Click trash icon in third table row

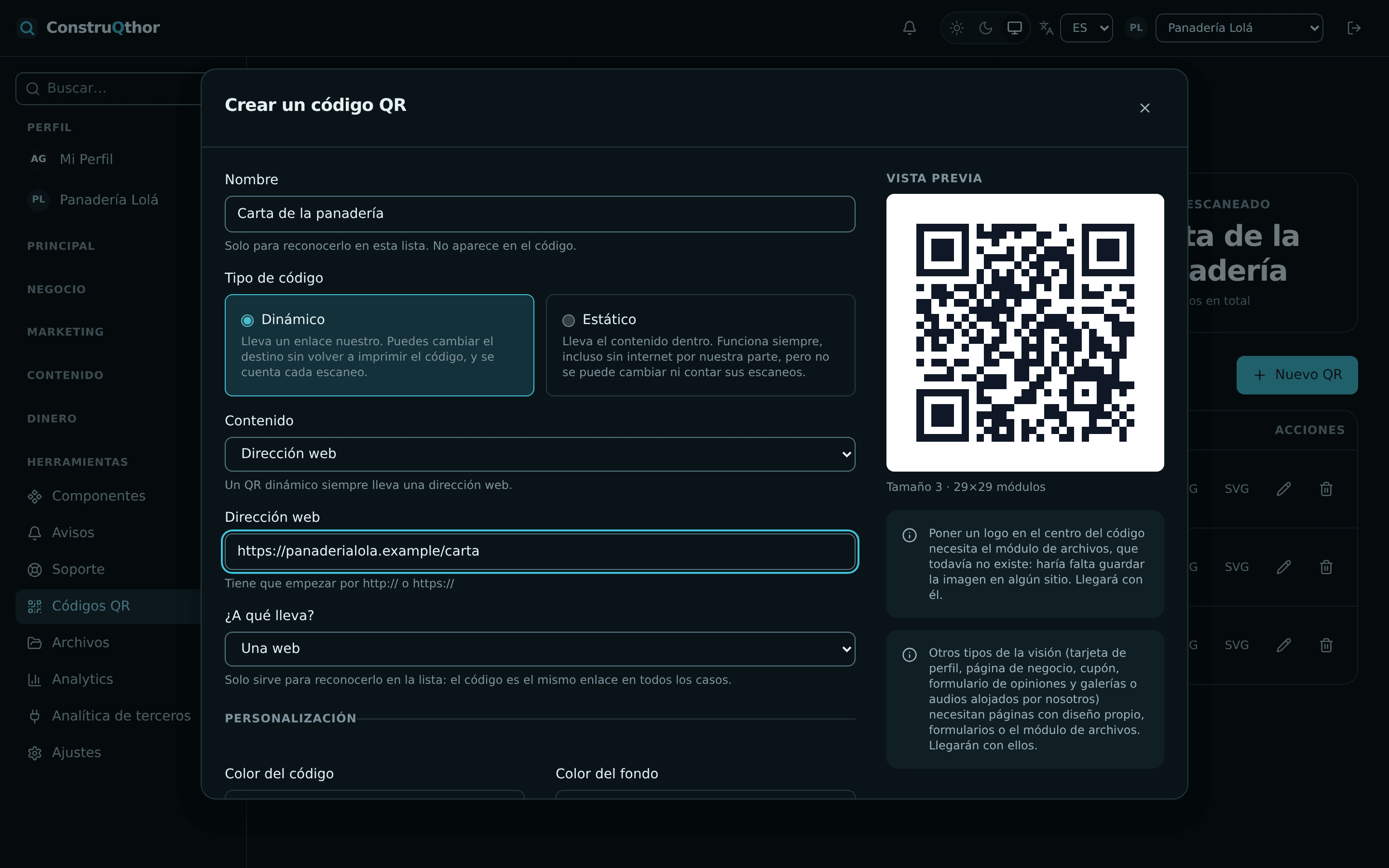pyautogui.click(x=1326, y=645)
